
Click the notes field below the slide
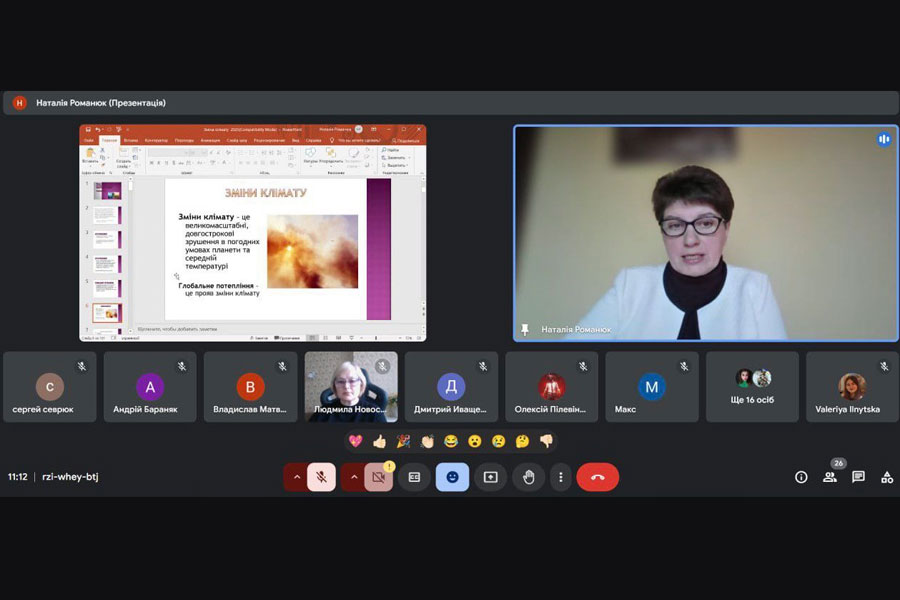click(x=278, y=329)
